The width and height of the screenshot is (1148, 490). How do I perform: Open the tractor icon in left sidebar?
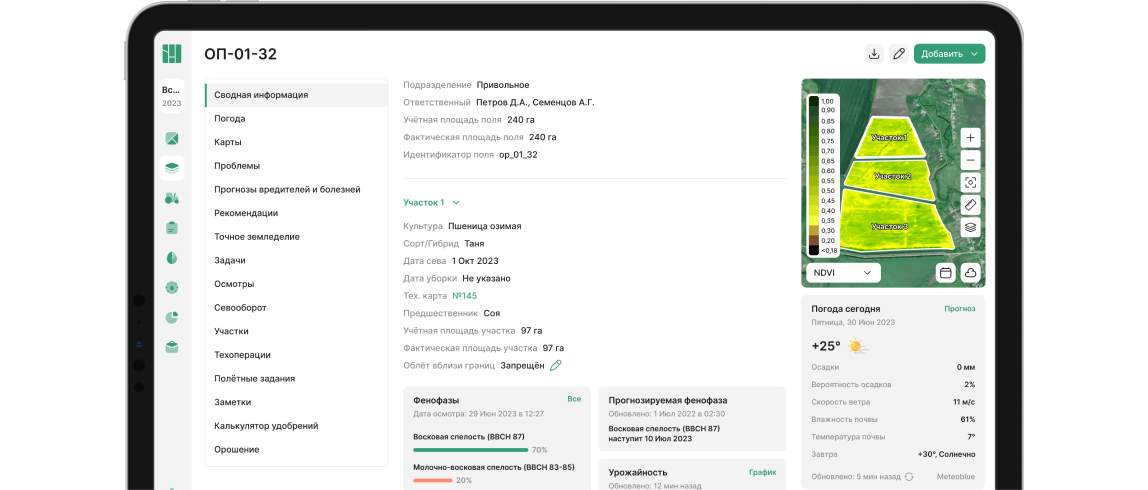pyautogui.click(x=172, y=198)
